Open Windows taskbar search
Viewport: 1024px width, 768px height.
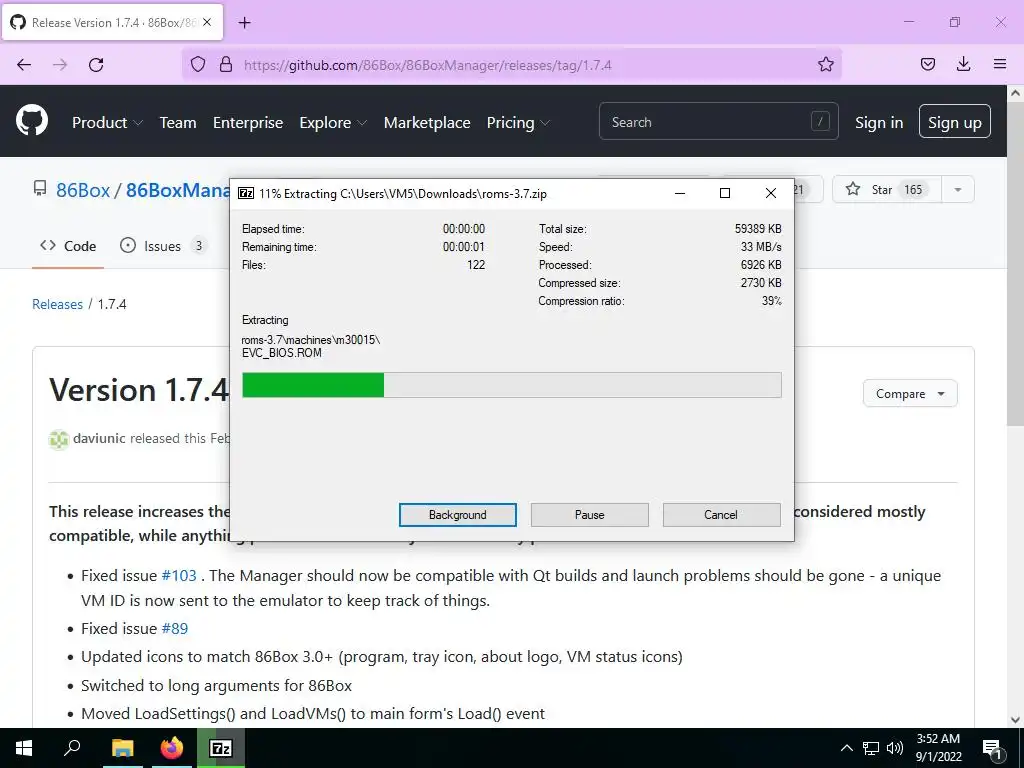point(72,747)
